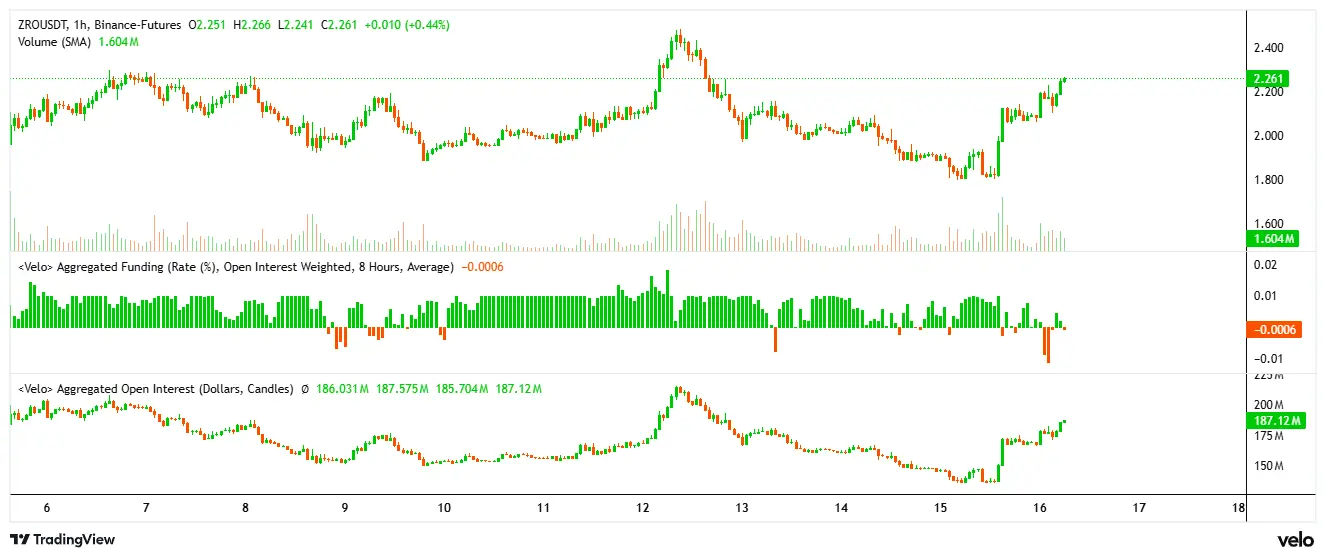Click the green 2.261 current price label

[1267, 78]
